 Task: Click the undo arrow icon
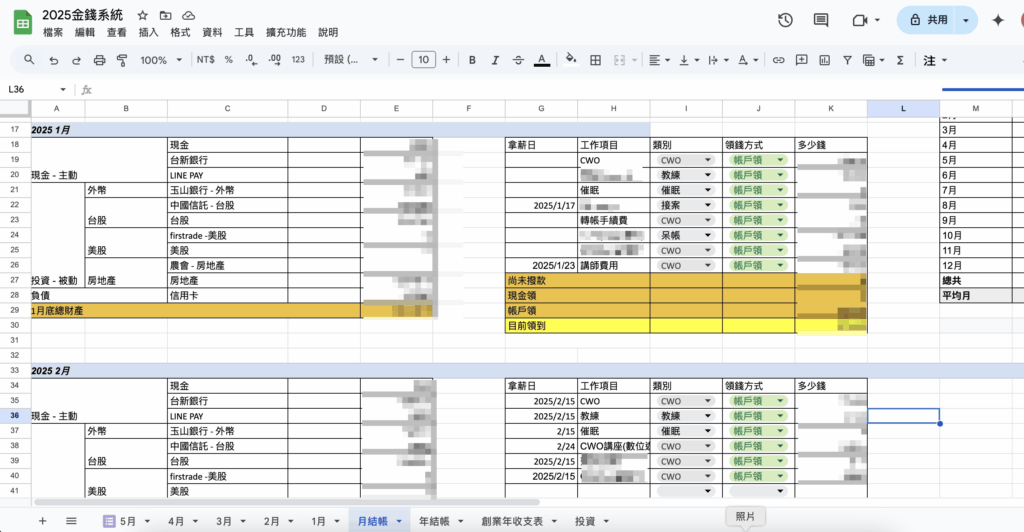[x=53, y=60]
